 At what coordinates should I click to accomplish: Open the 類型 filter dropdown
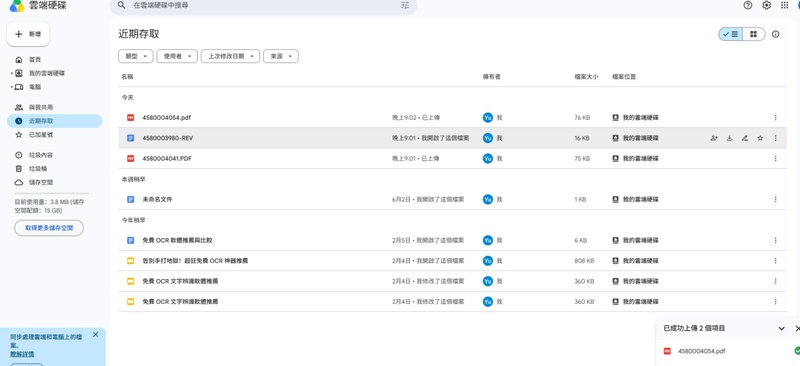(136, 56)
